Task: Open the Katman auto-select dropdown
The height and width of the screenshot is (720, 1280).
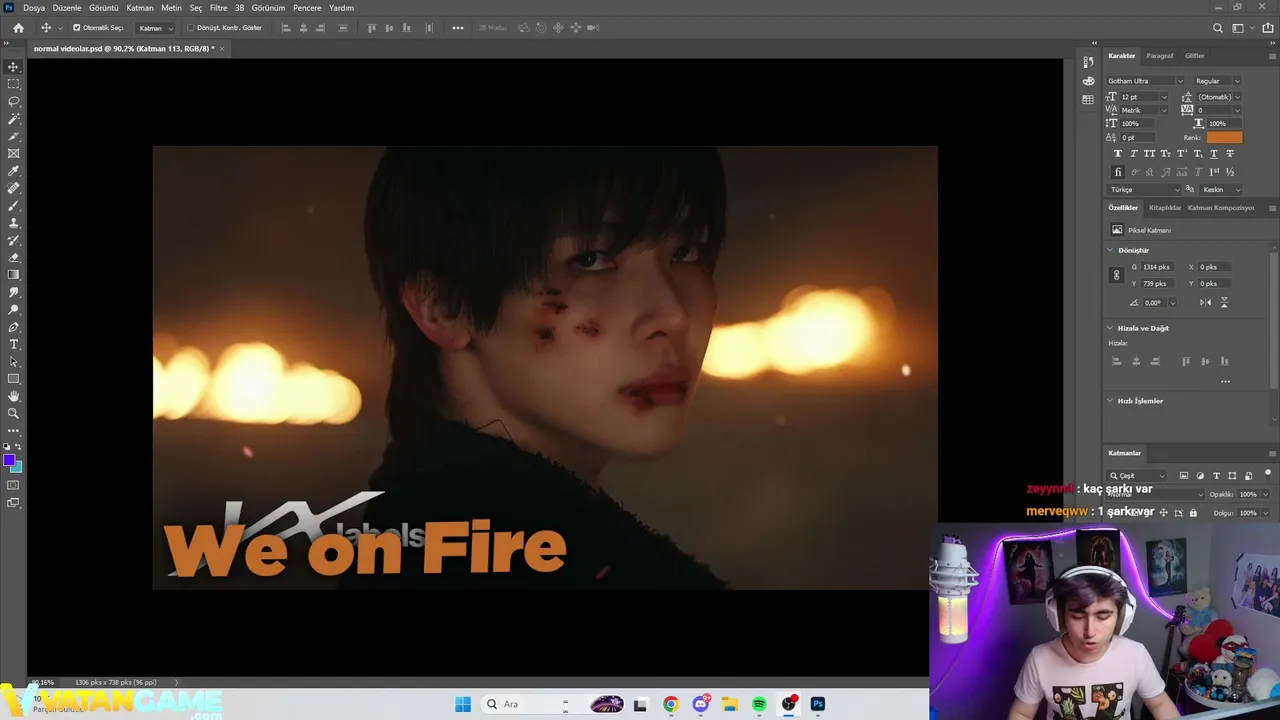Action: [x=155, y=28]
